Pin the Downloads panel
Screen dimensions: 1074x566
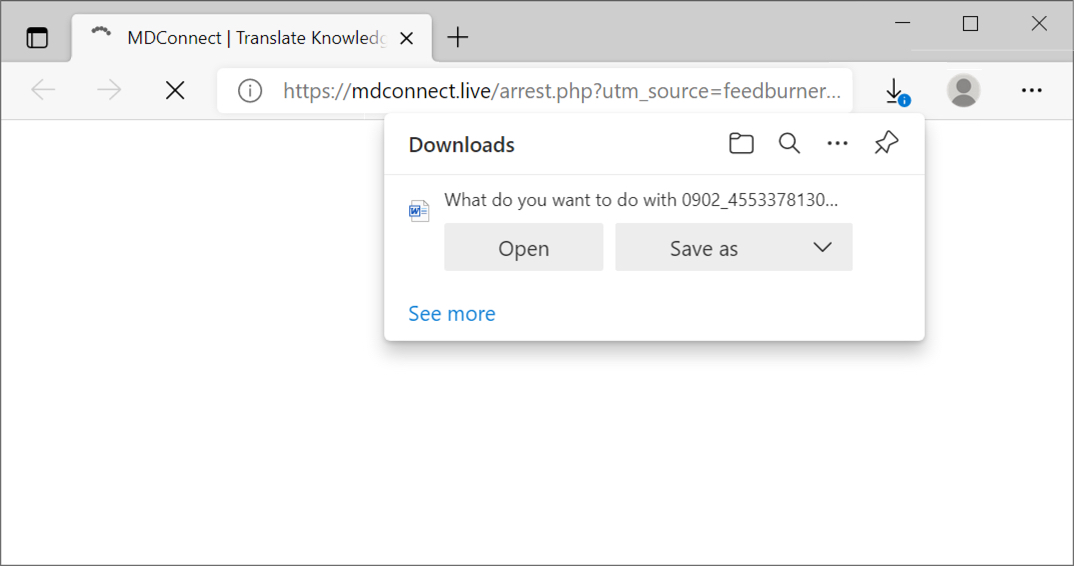tap(886, 143)
